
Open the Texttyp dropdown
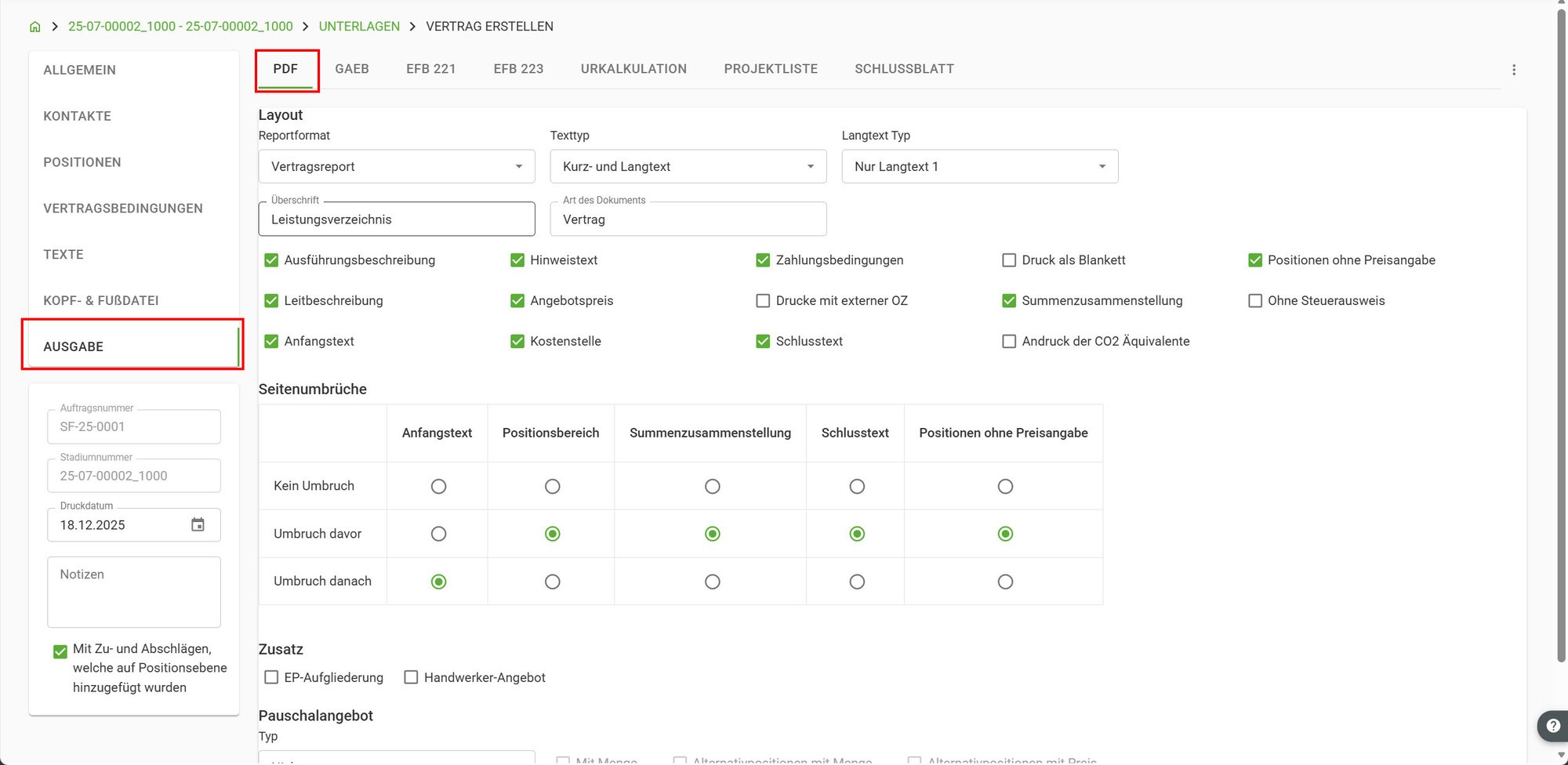point(688,166)
